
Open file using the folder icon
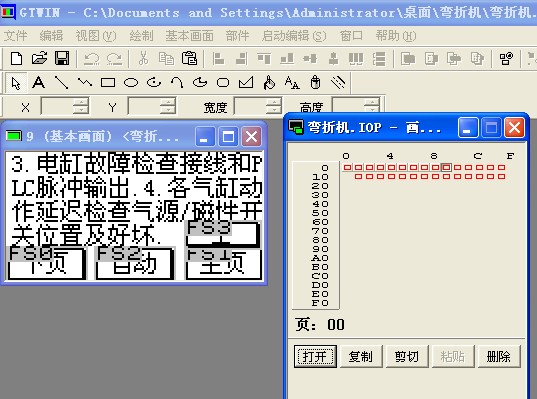coord(39,58)
